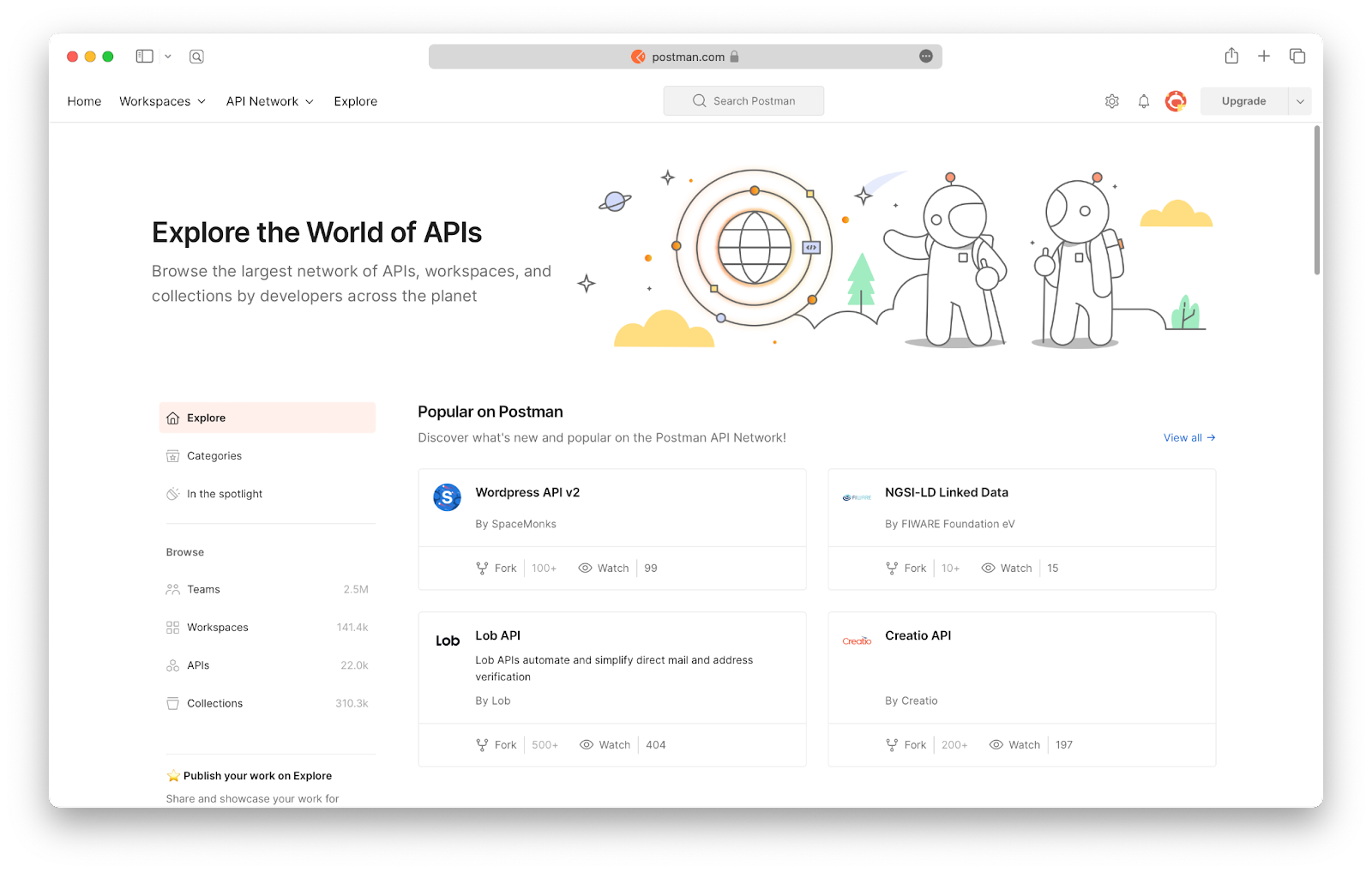This screenshot has width=1372, height=872.
Task: Open the user avatar menu
Action: tap(1176, 101)
